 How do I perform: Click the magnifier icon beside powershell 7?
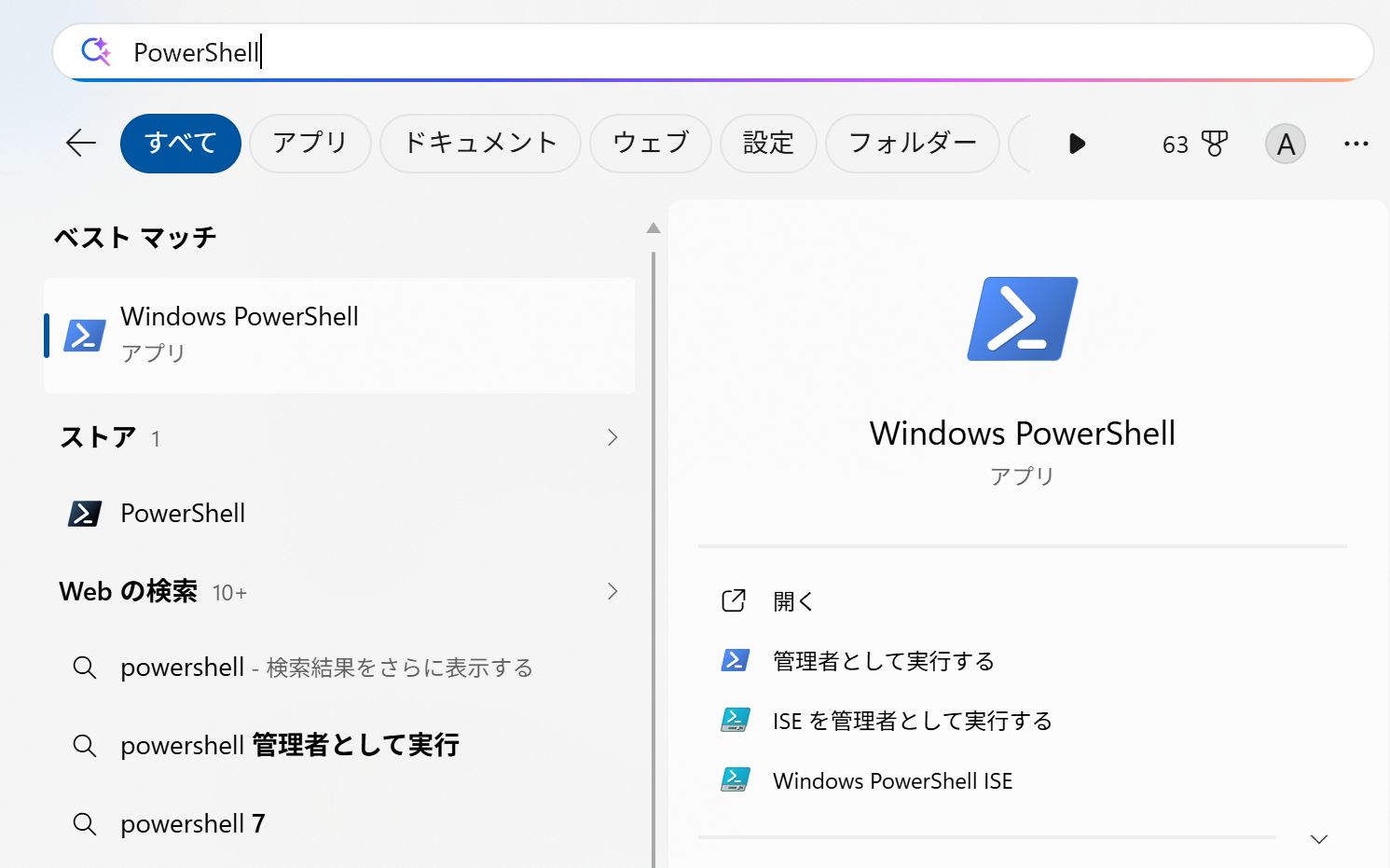point(85,824)
